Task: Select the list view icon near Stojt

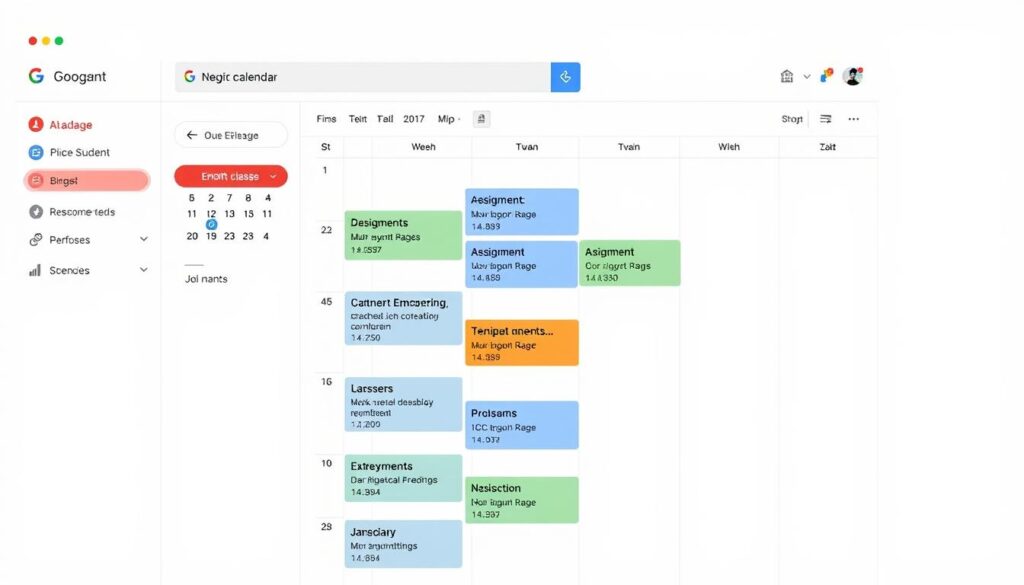Action: coord(824,118)
